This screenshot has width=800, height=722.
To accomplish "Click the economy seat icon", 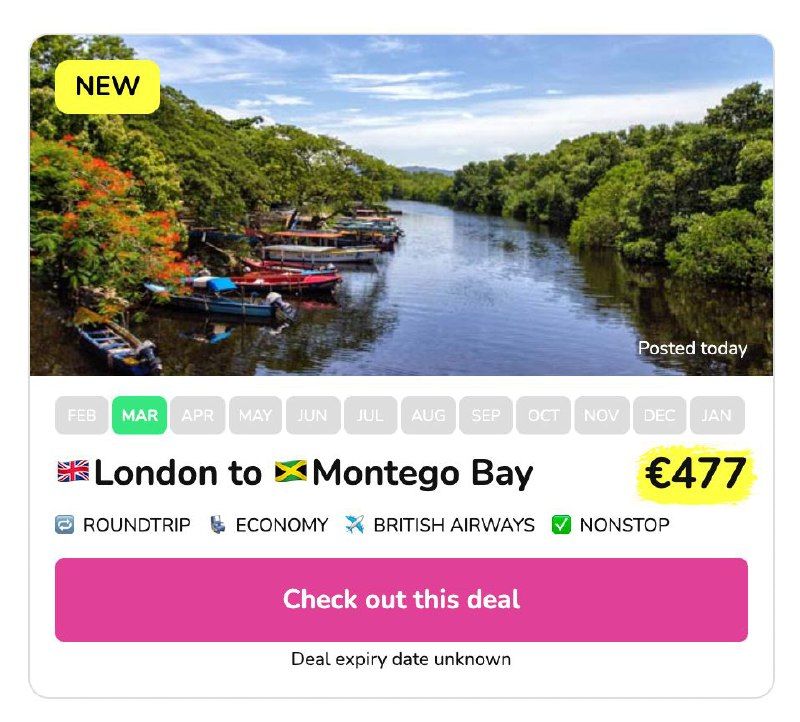I will point(218,525).
